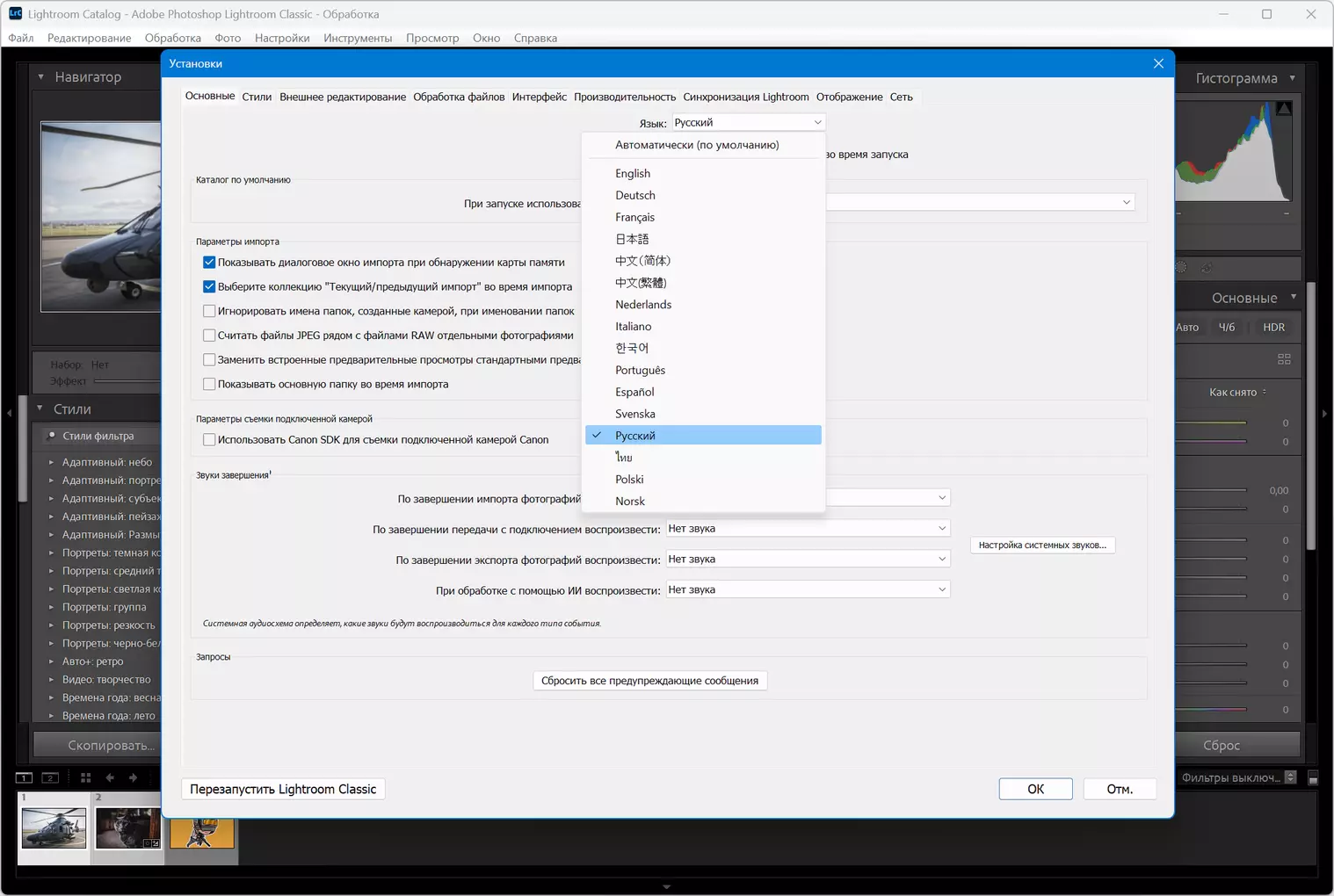Open the 'Как снято' white balance dropdown
Viewport: 1334px width, 896px height.
click(x=1237, y=393)
